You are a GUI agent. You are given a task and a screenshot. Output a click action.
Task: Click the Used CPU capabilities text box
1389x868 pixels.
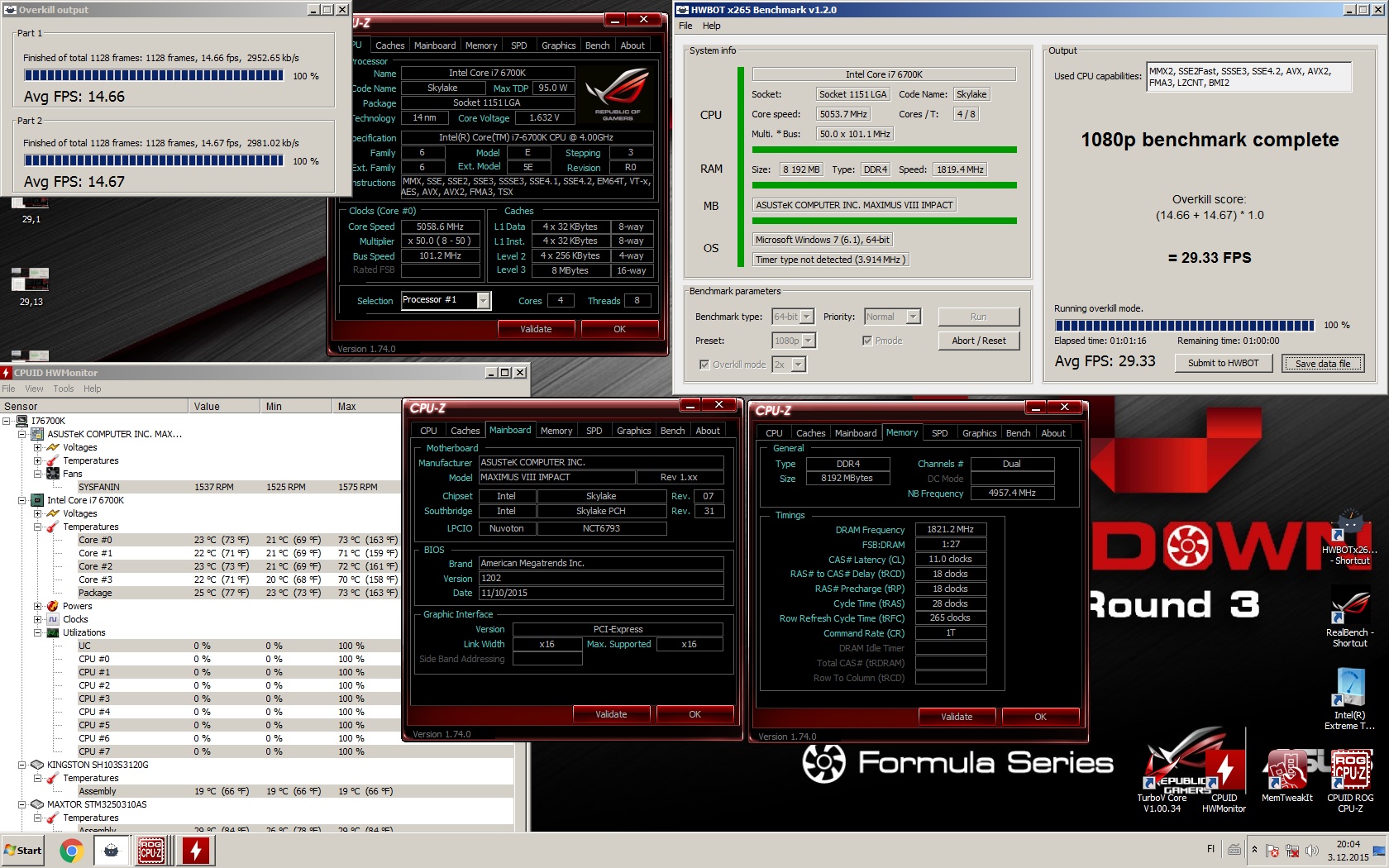[1249, 77]
